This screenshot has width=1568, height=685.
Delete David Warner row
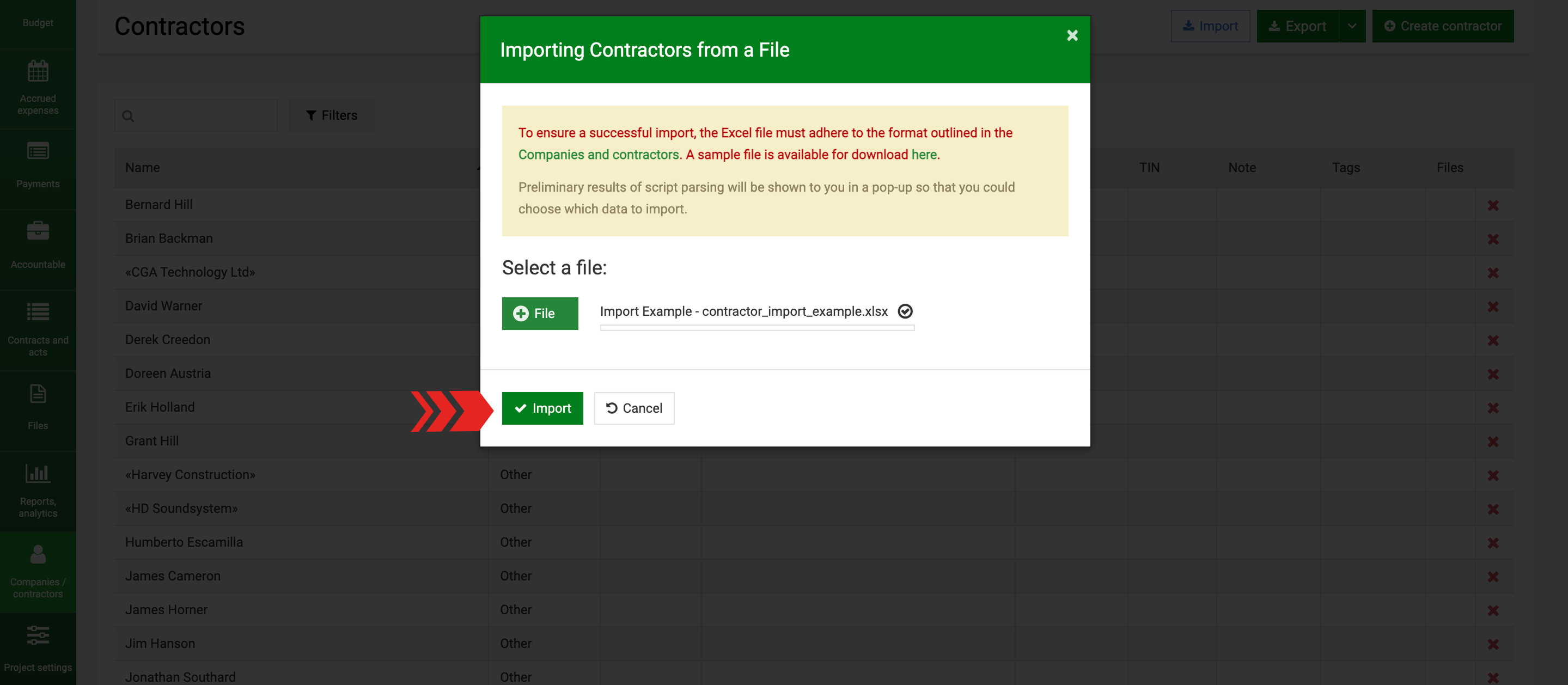tap(1493, 307)
